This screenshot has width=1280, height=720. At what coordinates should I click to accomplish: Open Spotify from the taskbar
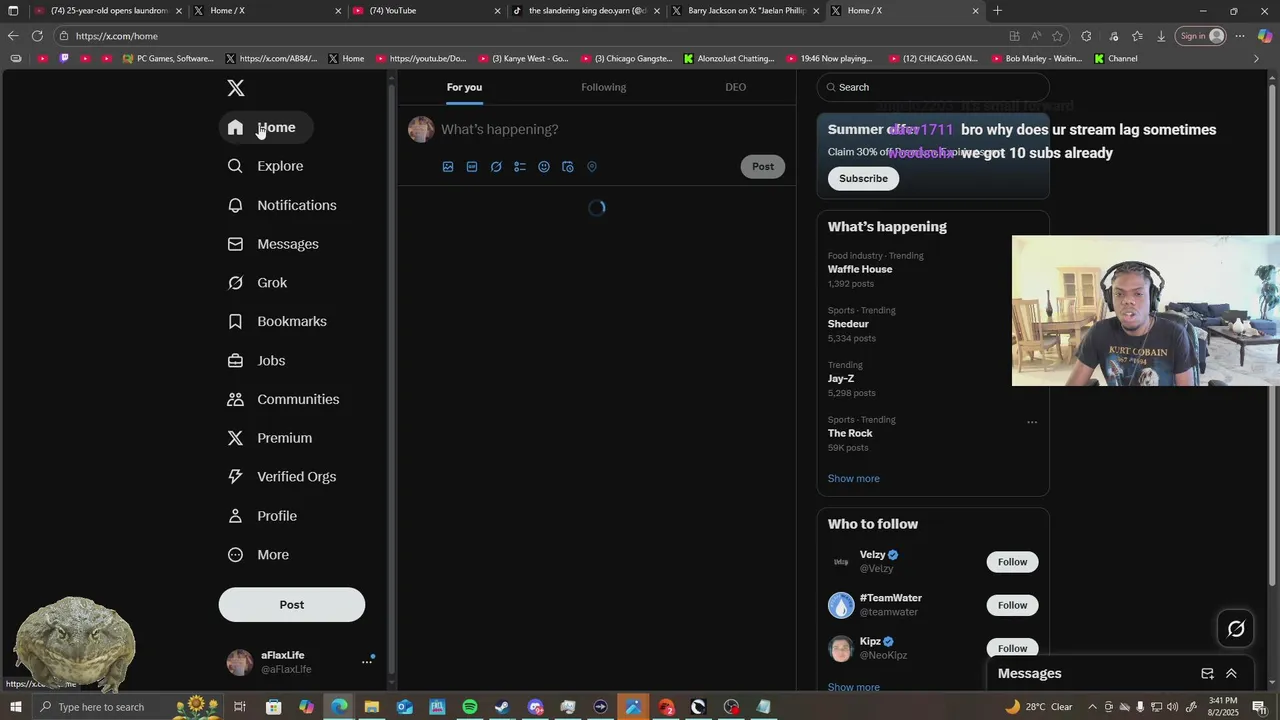coord(470,707)
